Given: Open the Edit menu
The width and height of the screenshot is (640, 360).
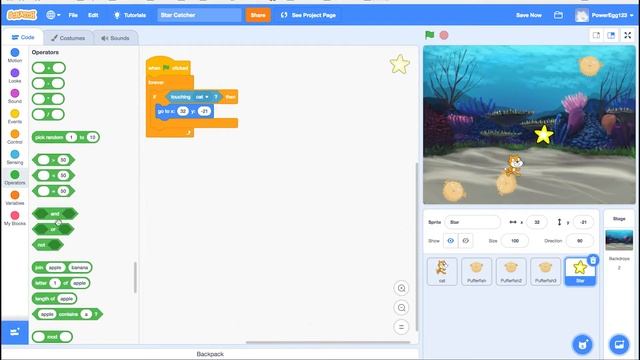Looking at the screenshot, I should 93,15.
